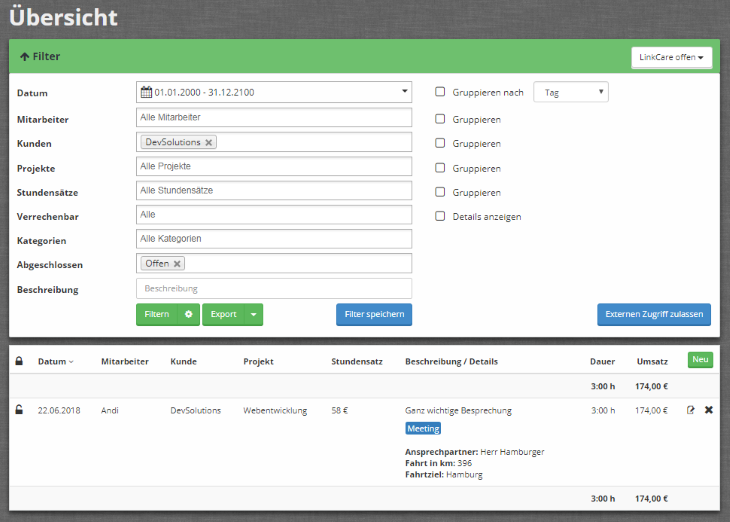The image size is (730, 522).
Task: Click the green Neu button
Action: point(700,360)
